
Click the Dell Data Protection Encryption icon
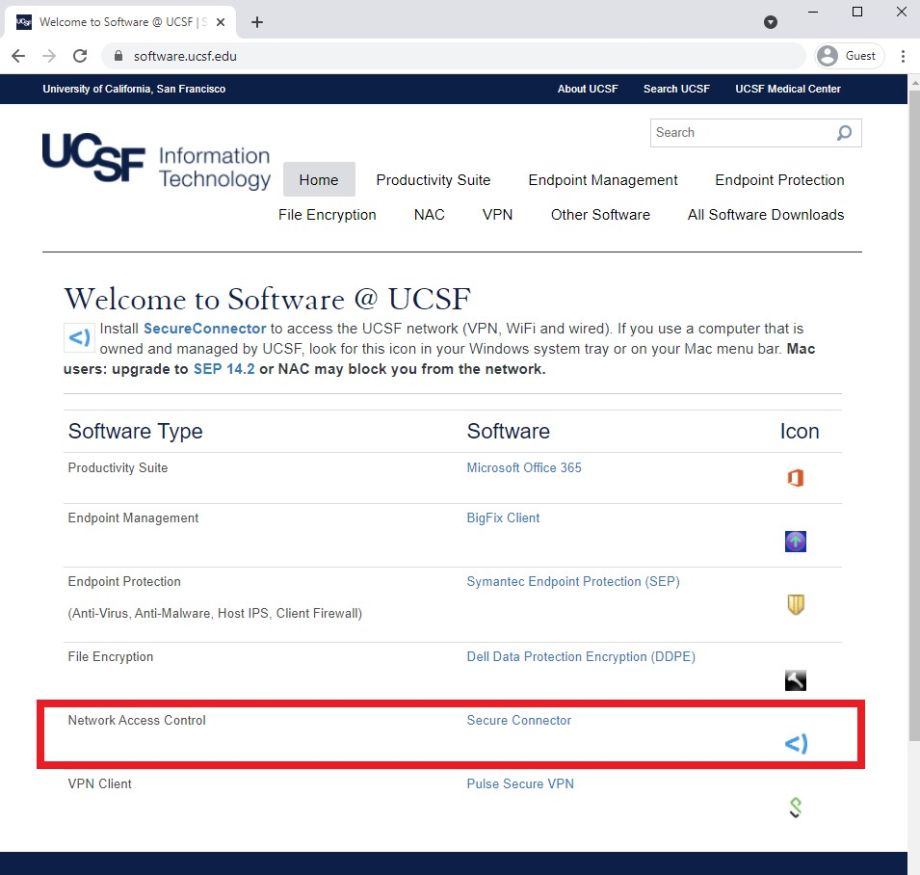point(795,681)
